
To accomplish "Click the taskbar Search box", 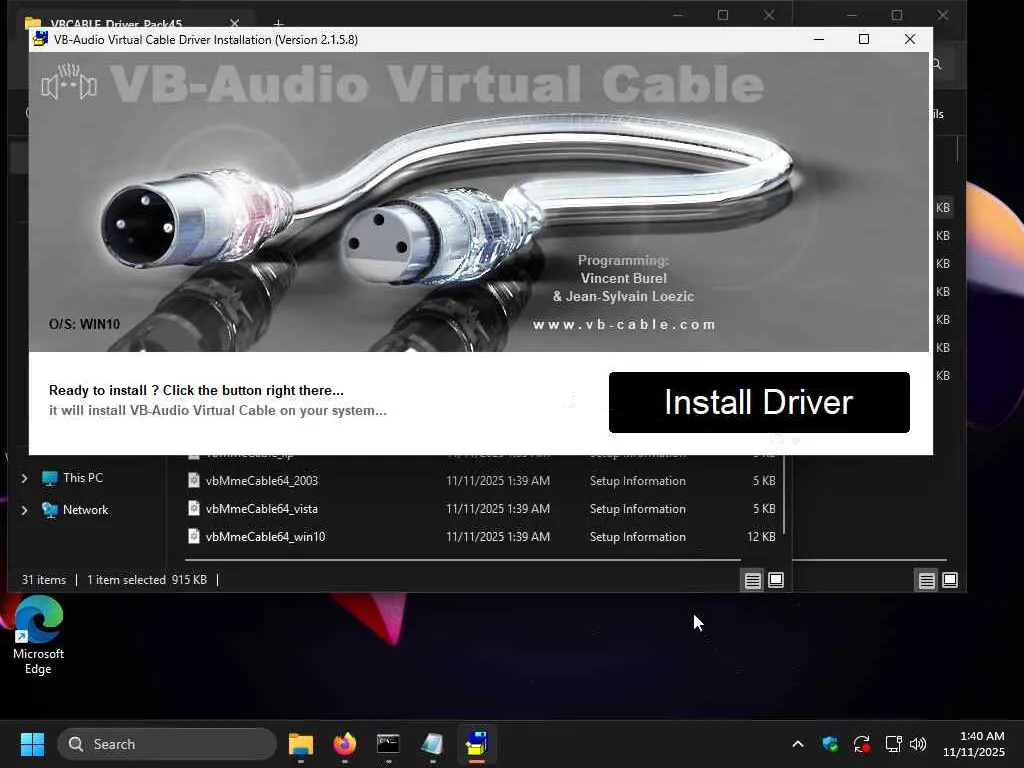I will coord(167,744).
